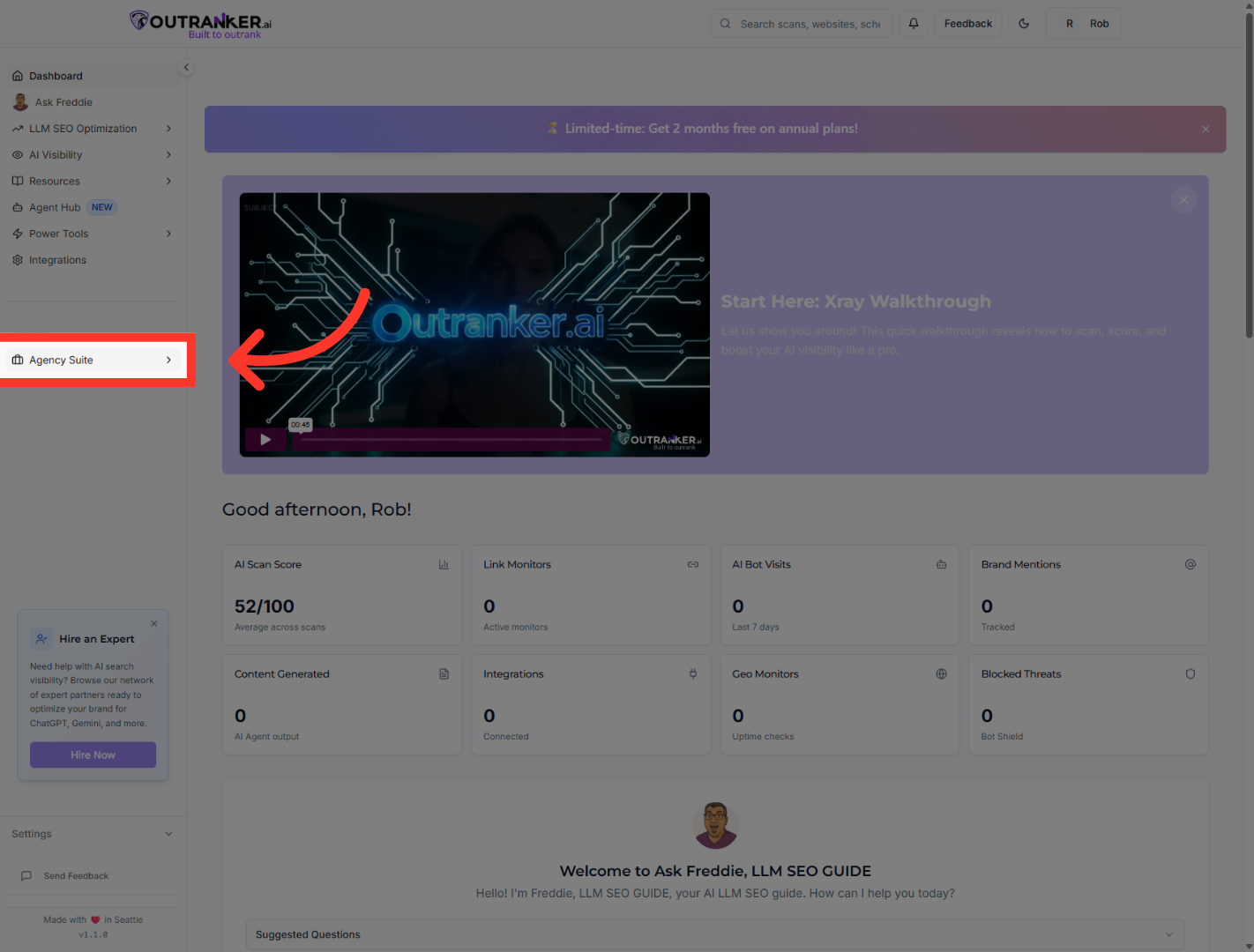The width and height of the screenshot is (1254, 952).
Task: Click the Resources book icon
Action: [x=18, y=182]
